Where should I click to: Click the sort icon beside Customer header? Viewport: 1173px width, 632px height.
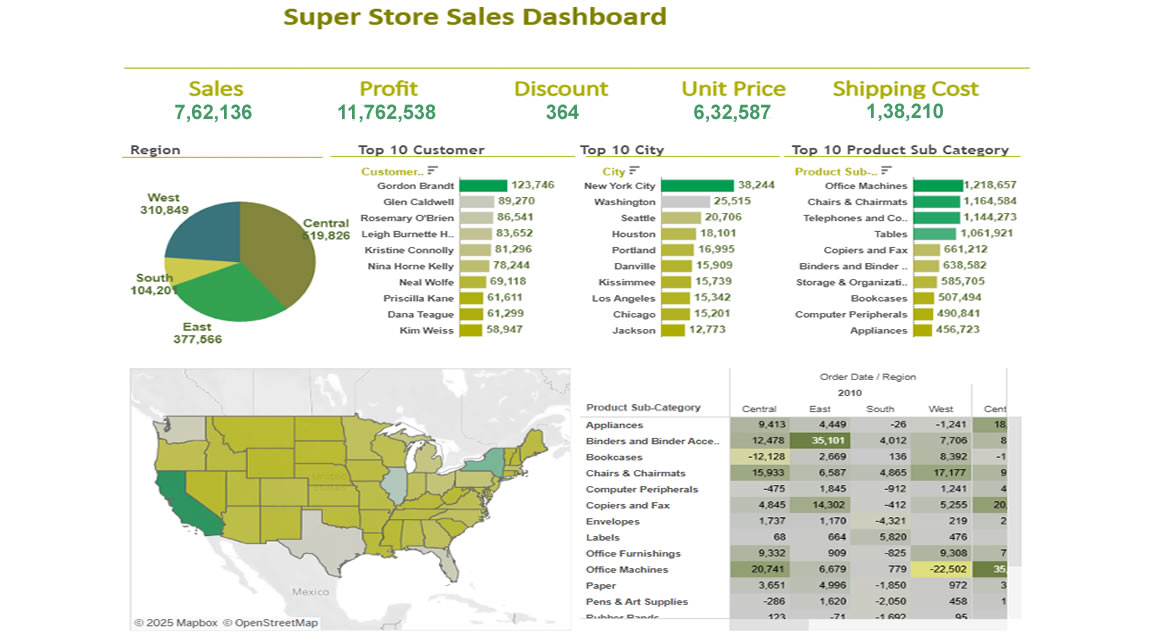(x=432, y=171)
